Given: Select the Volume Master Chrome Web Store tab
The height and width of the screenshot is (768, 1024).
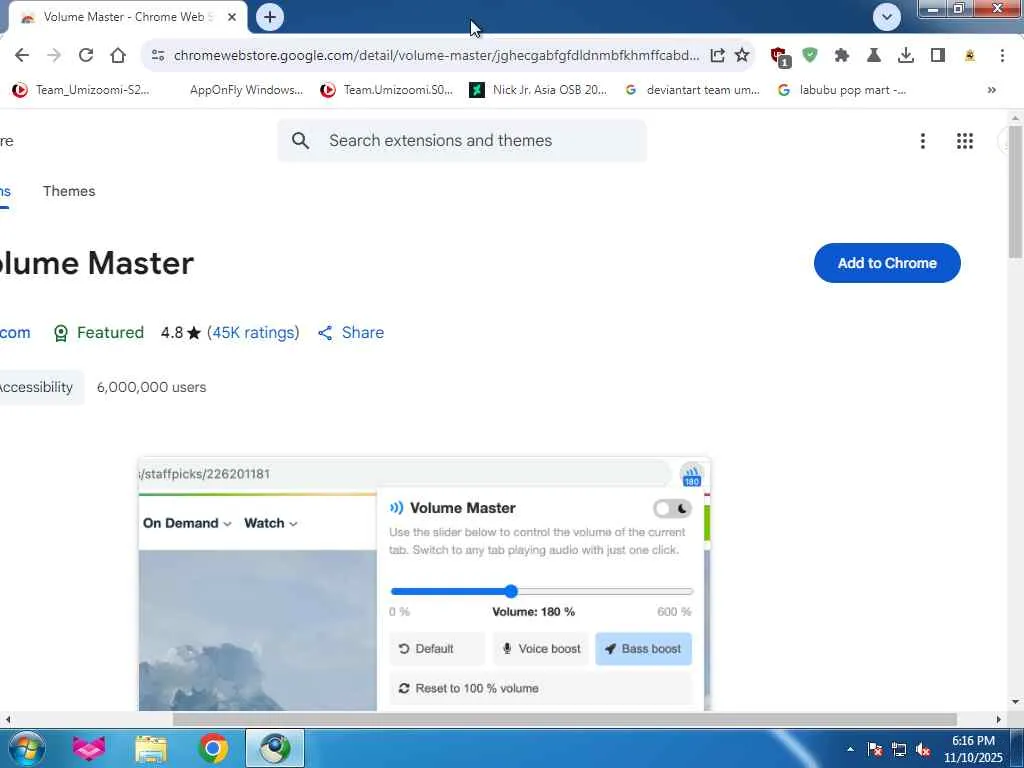Looking at the screenshot, I should pos(129,17).
